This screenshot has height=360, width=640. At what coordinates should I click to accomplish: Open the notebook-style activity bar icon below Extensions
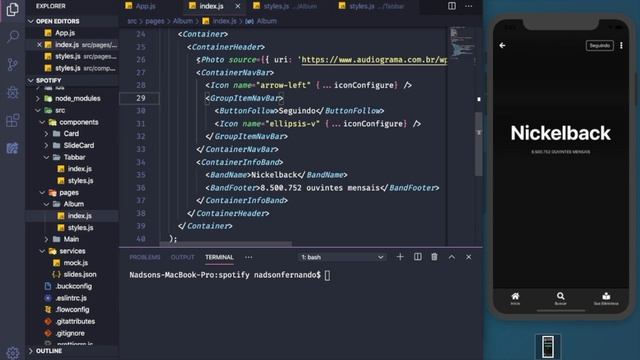tap(13, 148)
